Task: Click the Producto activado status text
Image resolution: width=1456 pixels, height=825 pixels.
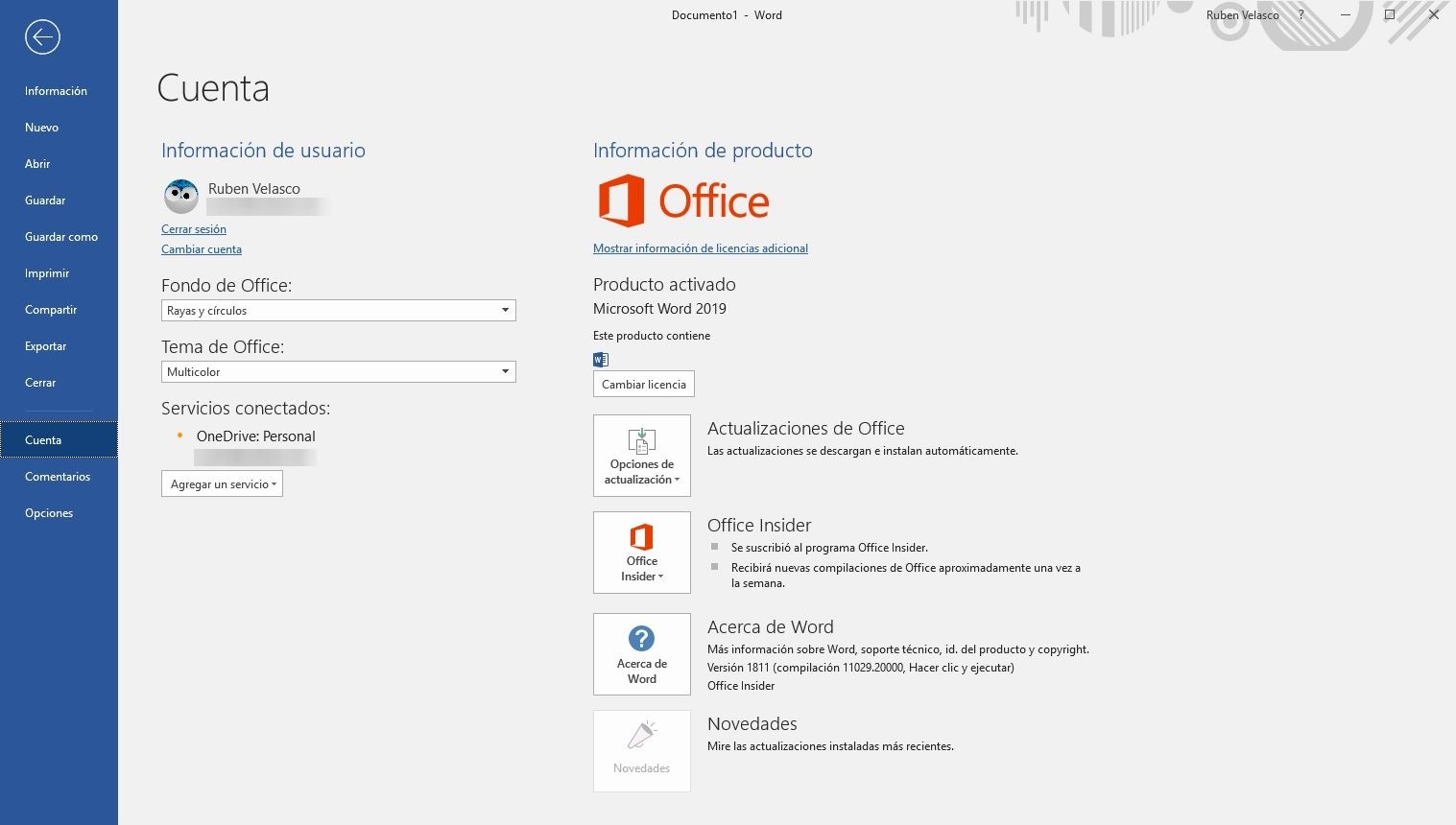Action: [x=664, y=285]
